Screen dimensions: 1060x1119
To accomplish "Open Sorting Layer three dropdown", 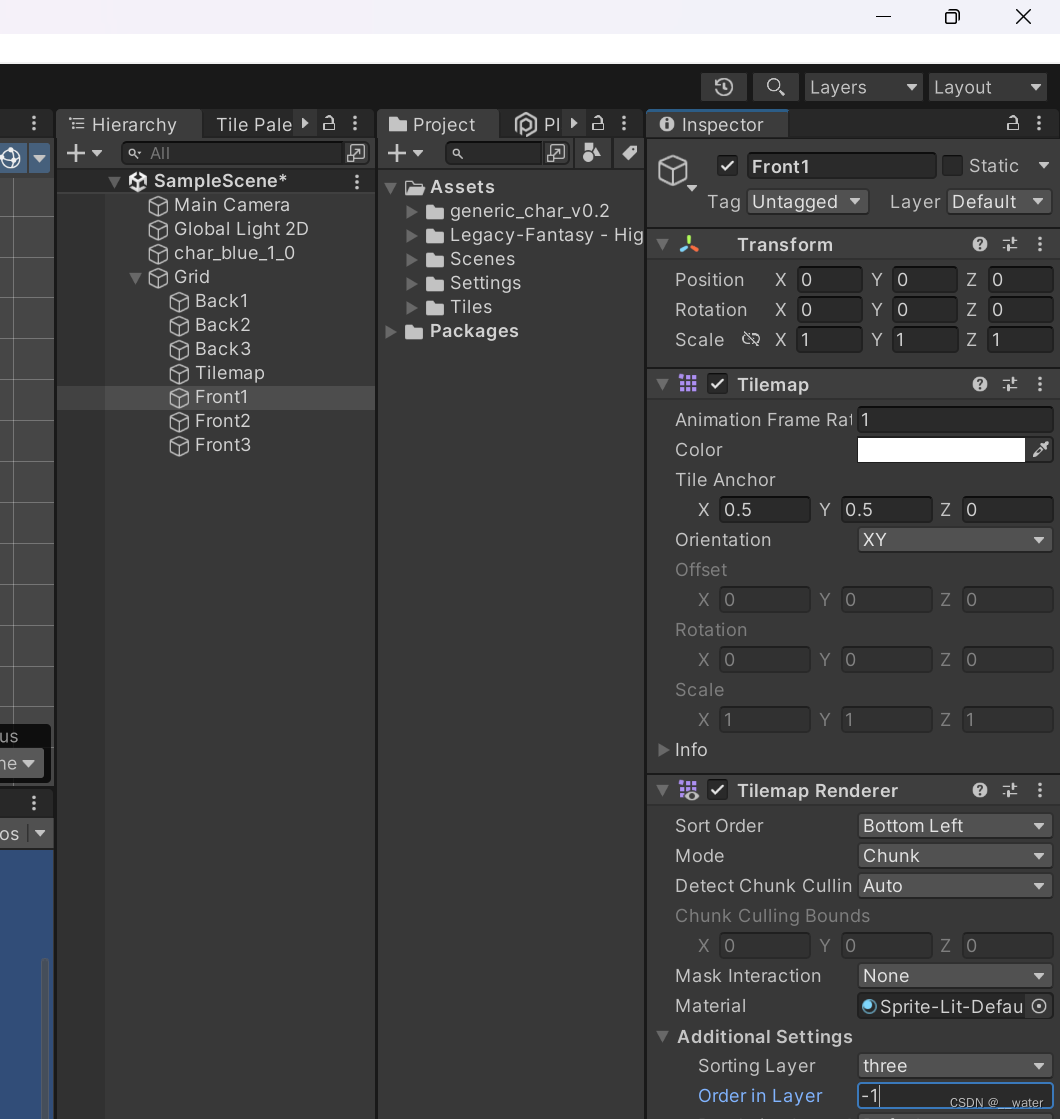I will [954, 1065].
